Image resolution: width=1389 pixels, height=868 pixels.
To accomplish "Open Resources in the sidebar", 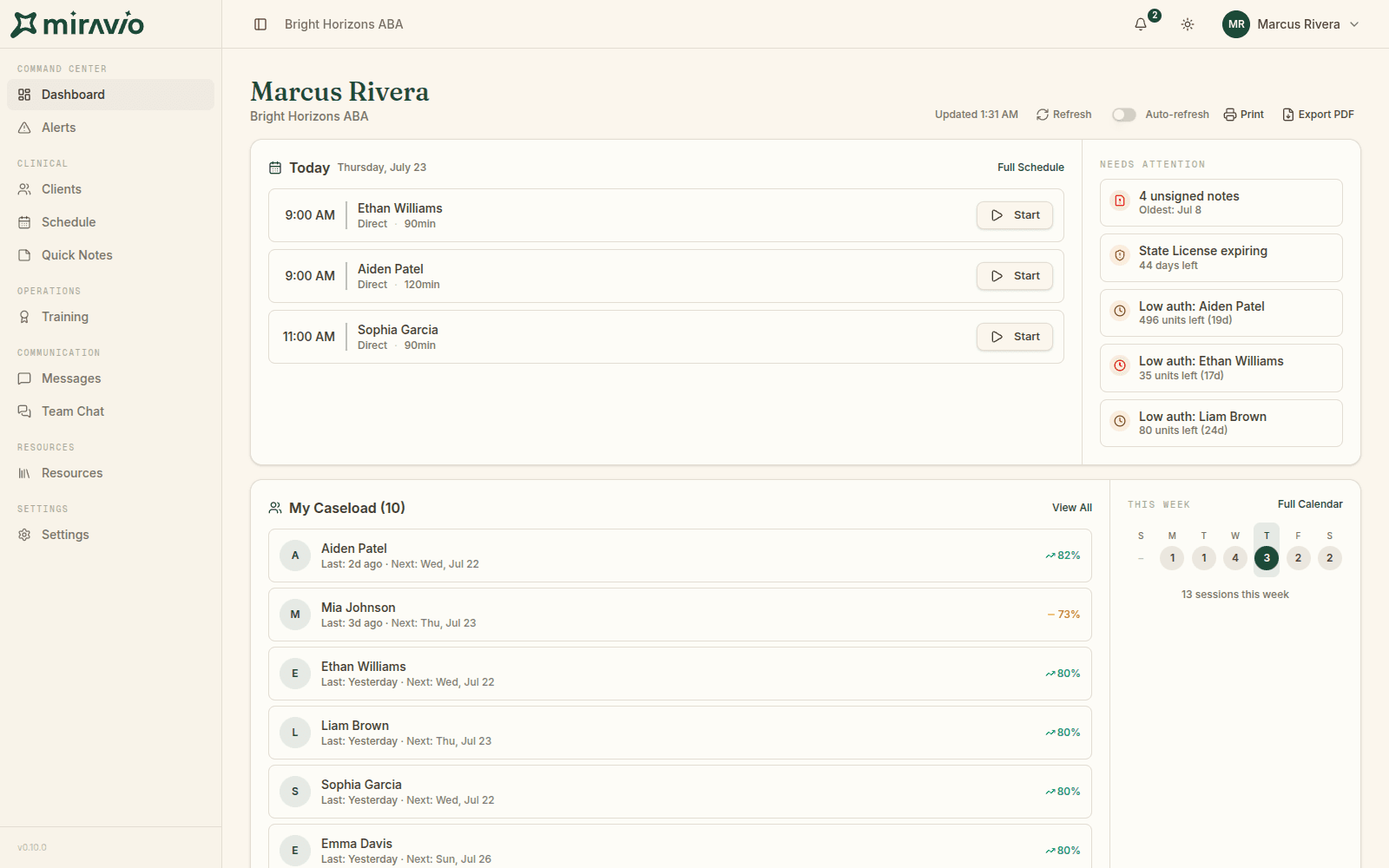I will click(110, 473).
